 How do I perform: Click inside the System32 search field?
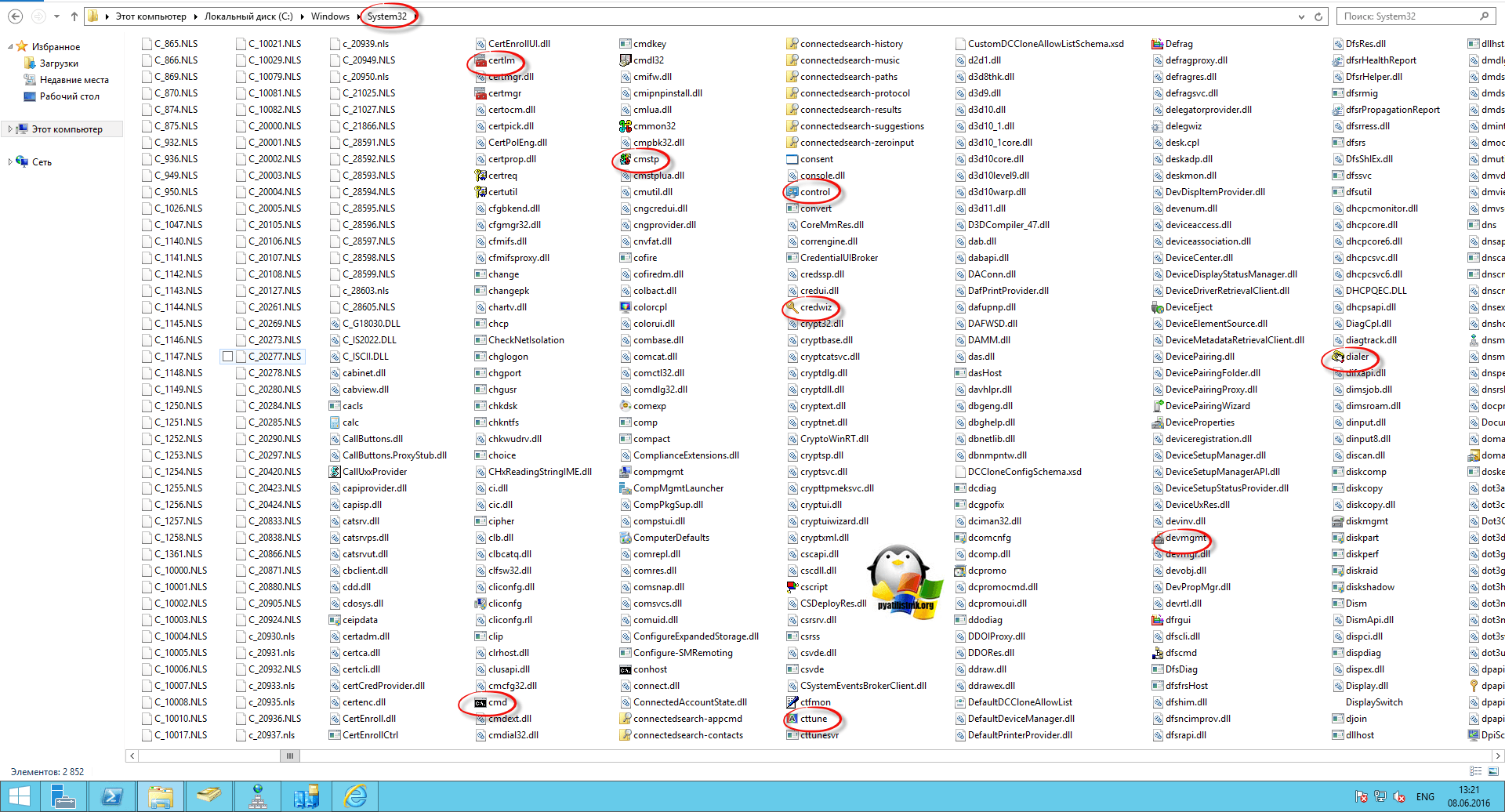[x=1411, y=16]
